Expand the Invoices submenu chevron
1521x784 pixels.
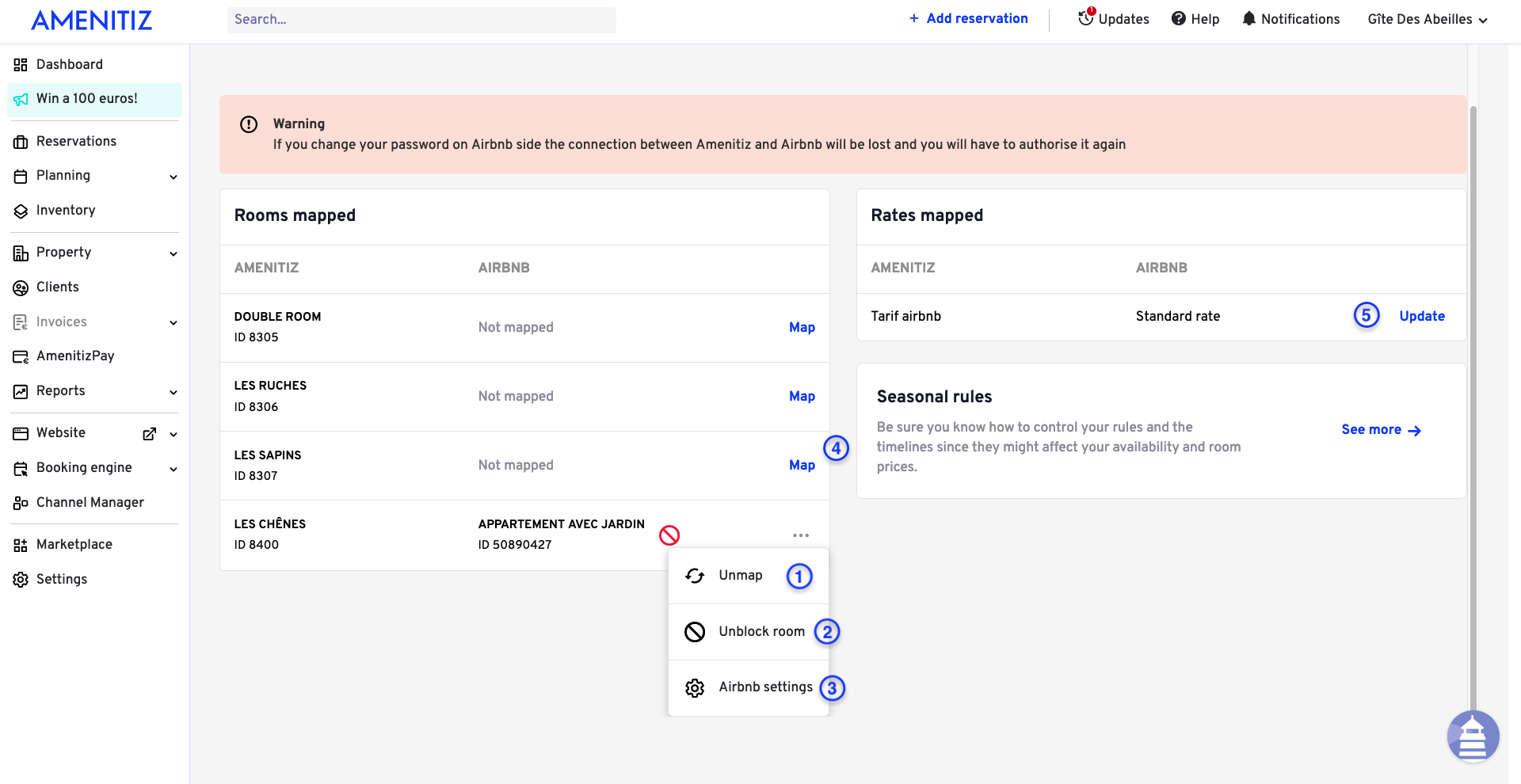pos(173,322)
